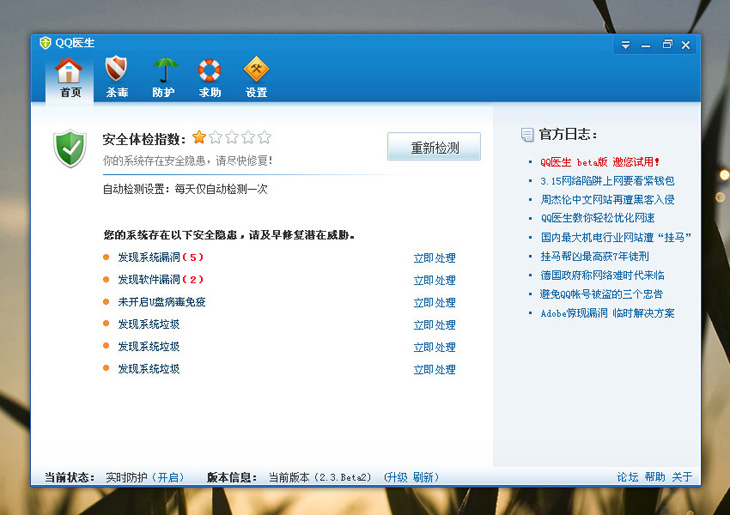This screenshot has height=515, width=730.
Task: Open news link 3.15网络陷阱上网要看紧钱包
Action: tap(607, 181)
